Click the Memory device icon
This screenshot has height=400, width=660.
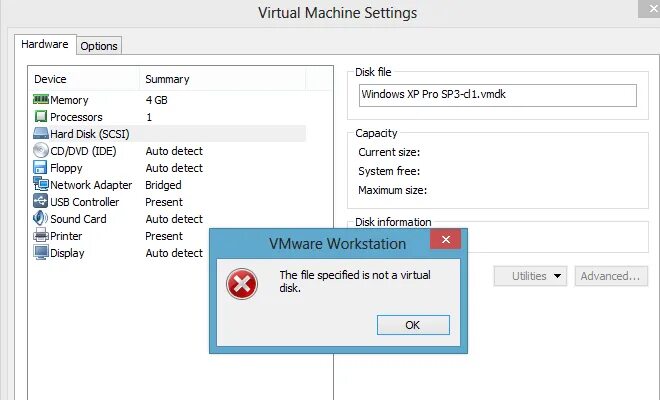tap(41, 100)
